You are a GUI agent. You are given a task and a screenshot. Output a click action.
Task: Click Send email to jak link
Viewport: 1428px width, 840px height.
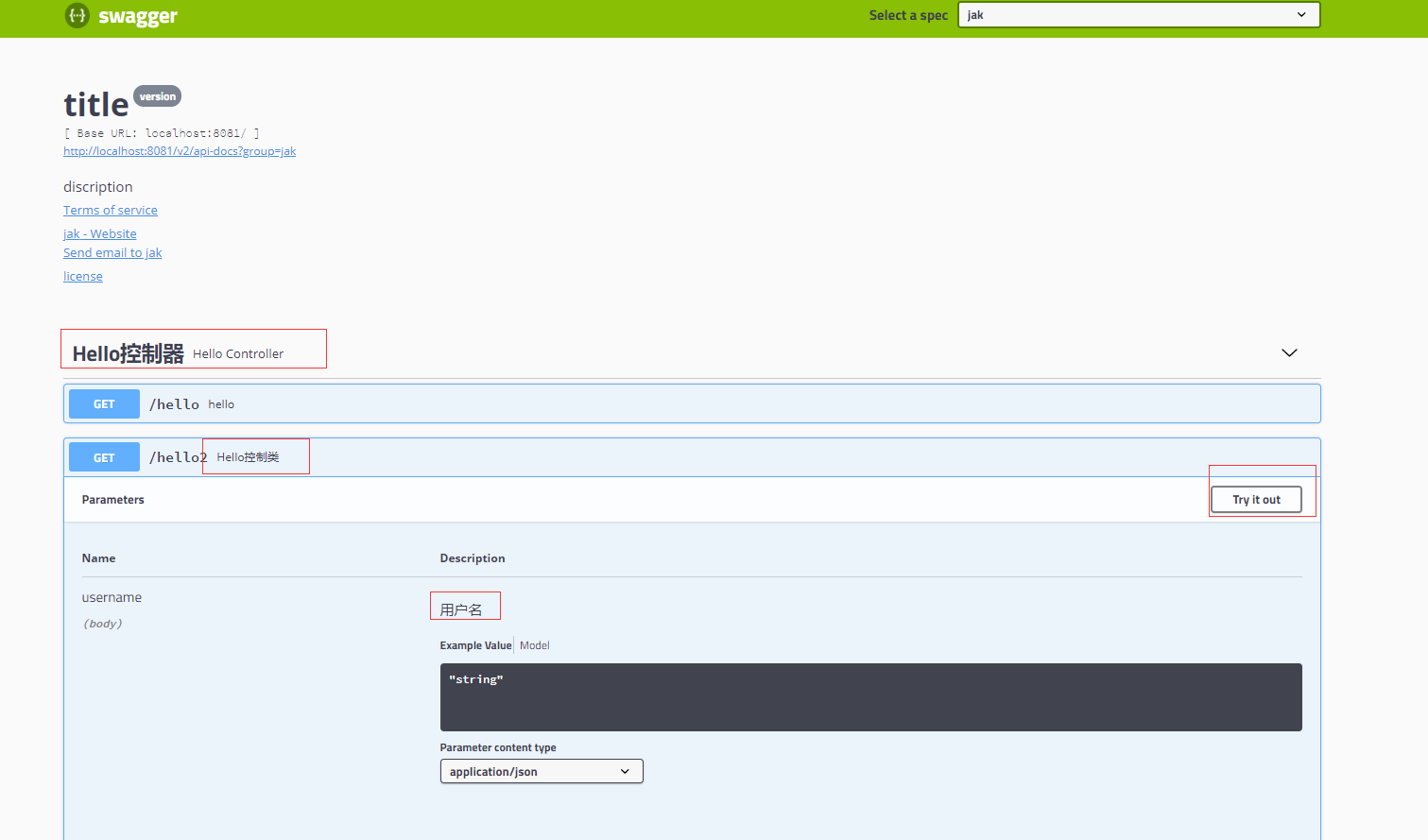point(112,252)
